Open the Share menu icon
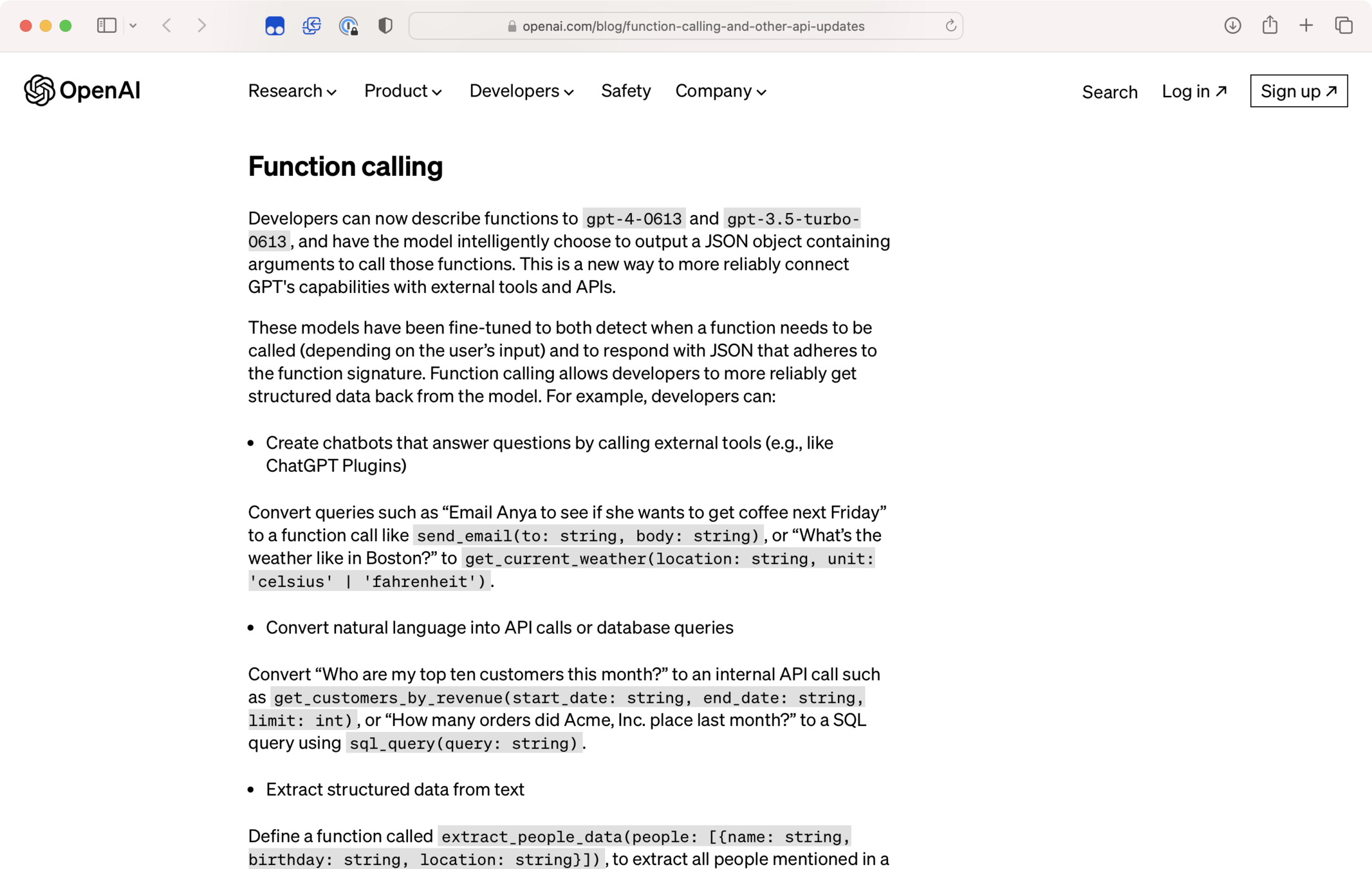 [1270, 26]
